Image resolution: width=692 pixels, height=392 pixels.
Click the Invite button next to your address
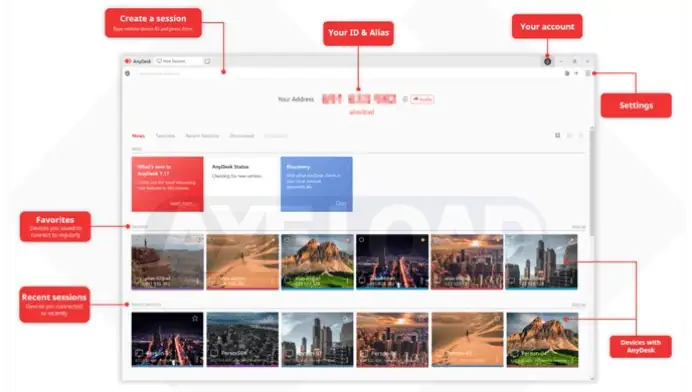[x=422, y=99]
